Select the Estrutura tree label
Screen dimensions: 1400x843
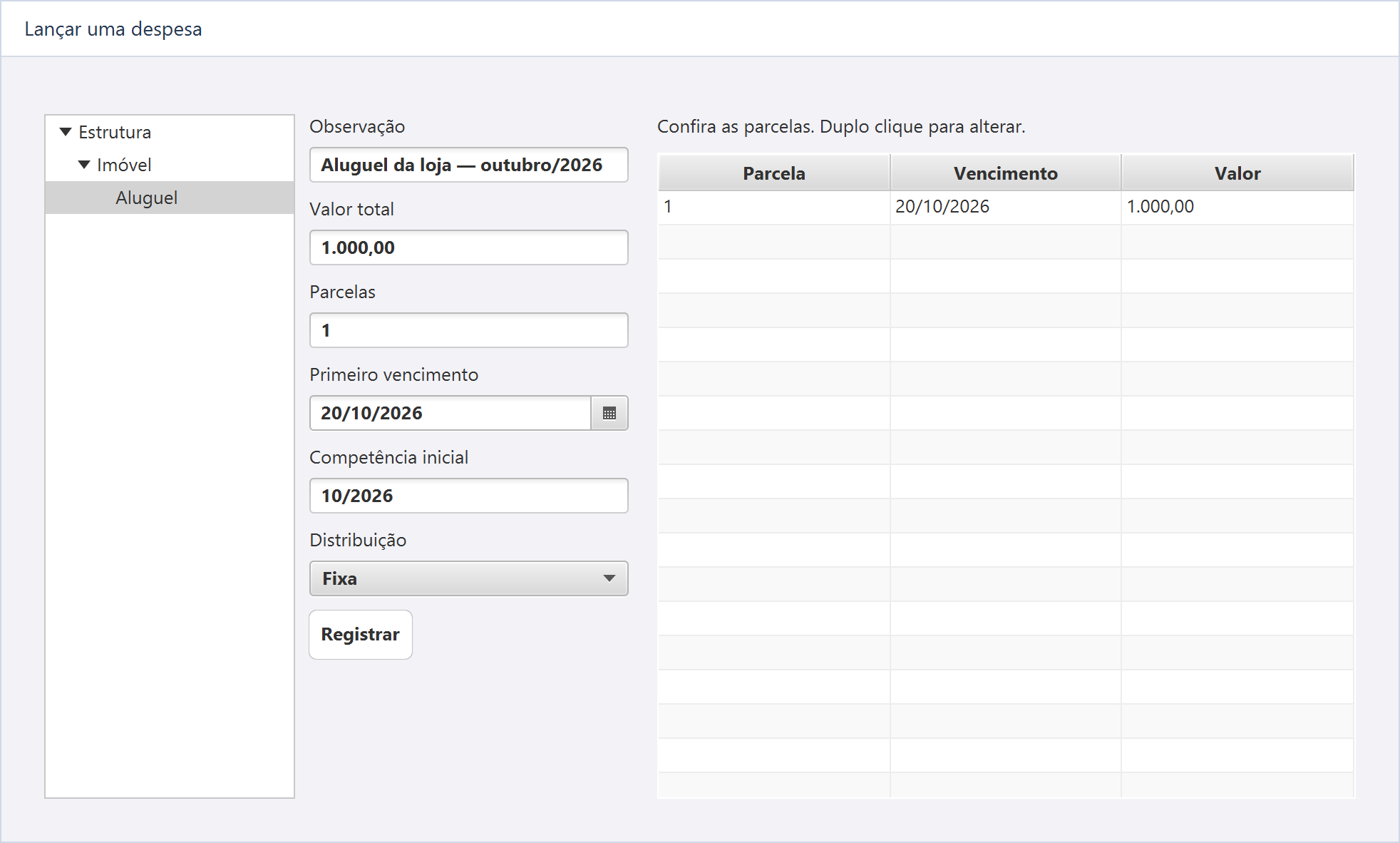[115, 132]
